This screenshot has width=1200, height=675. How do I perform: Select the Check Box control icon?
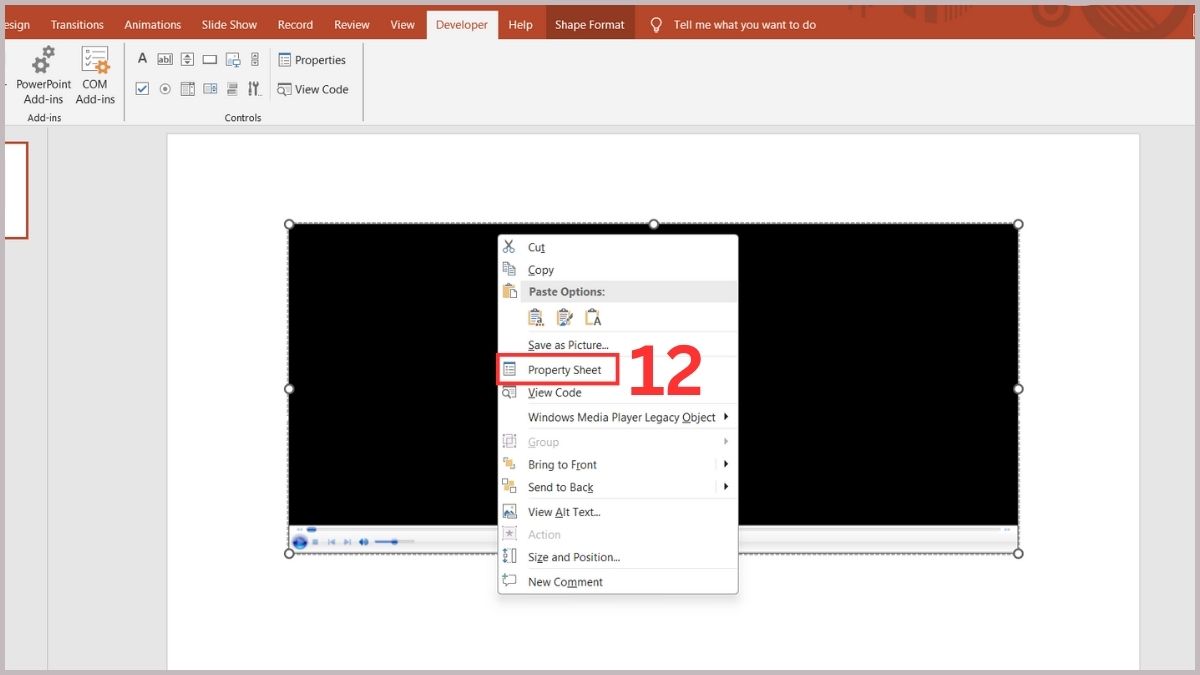click(143, 88)
